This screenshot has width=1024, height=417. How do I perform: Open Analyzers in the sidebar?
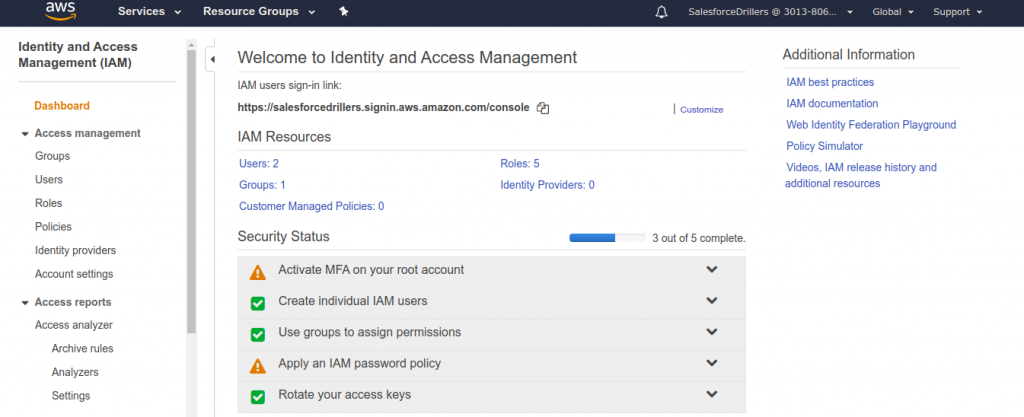pos(75,372)
